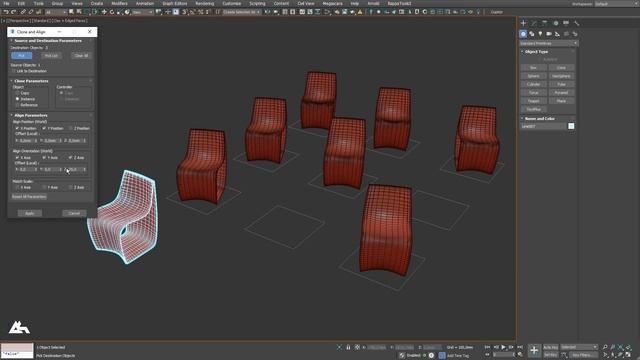Open the selection filter dropdown in toolbar
640x360 pixels.
coord(56,12)
